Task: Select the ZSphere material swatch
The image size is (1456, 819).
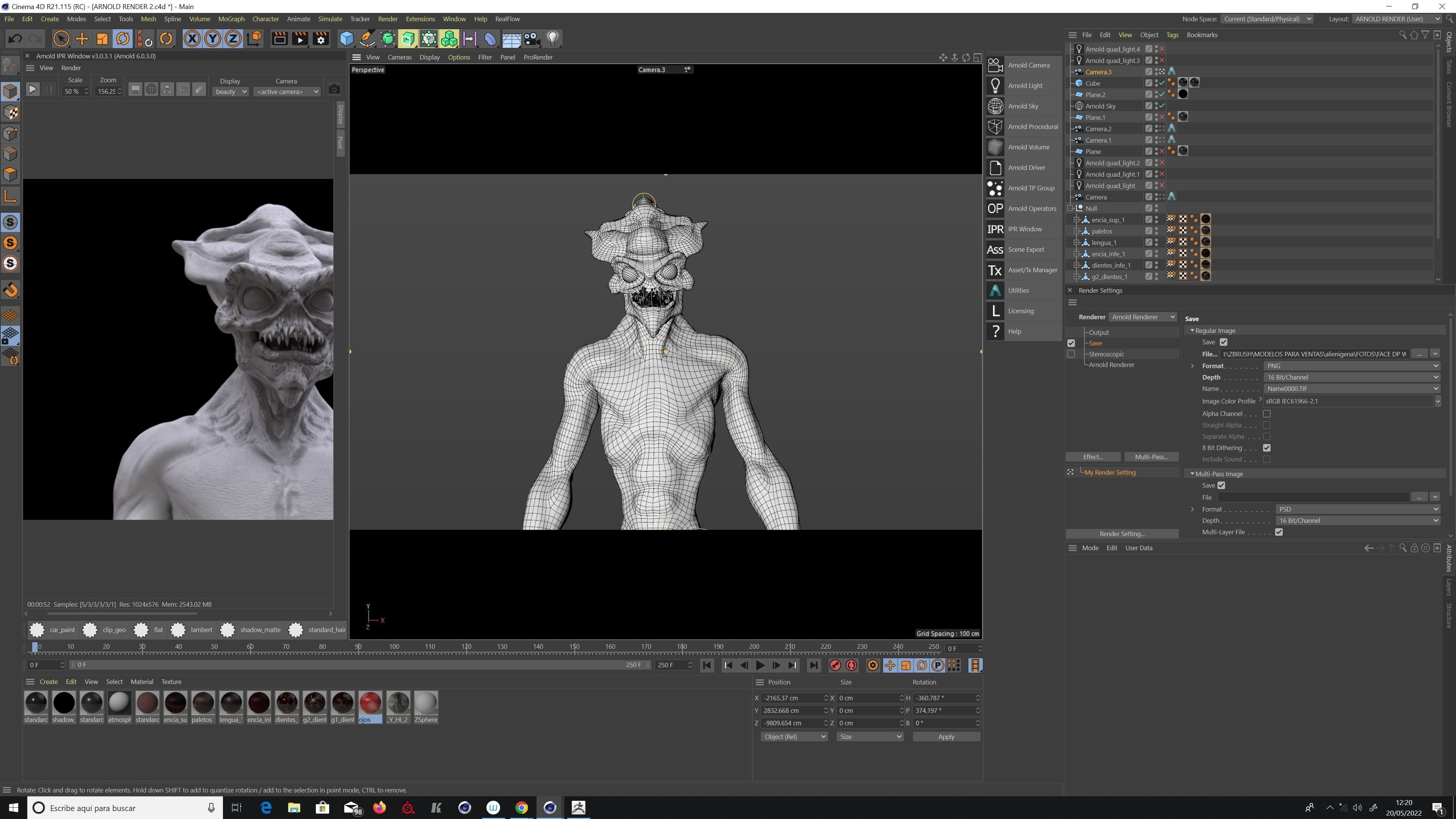Action: [425, 707]
